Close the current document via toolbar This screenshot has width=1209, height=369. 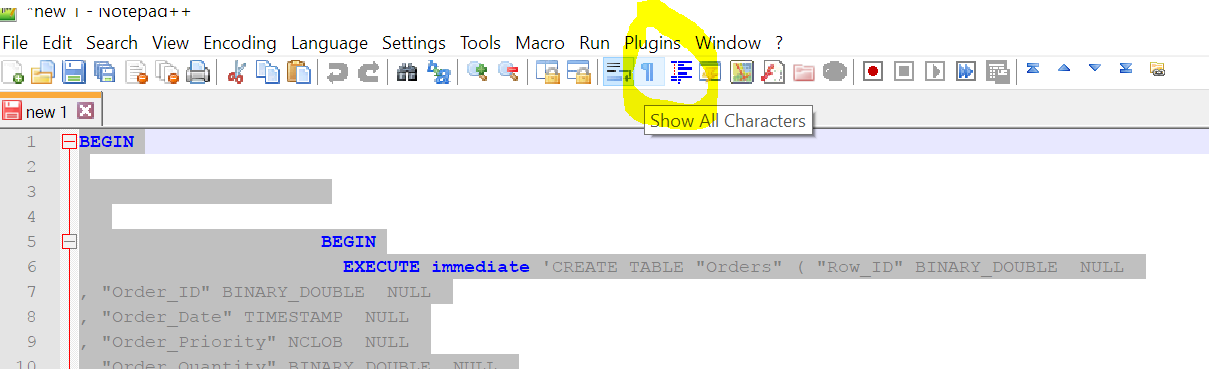(x=136, y=72)
